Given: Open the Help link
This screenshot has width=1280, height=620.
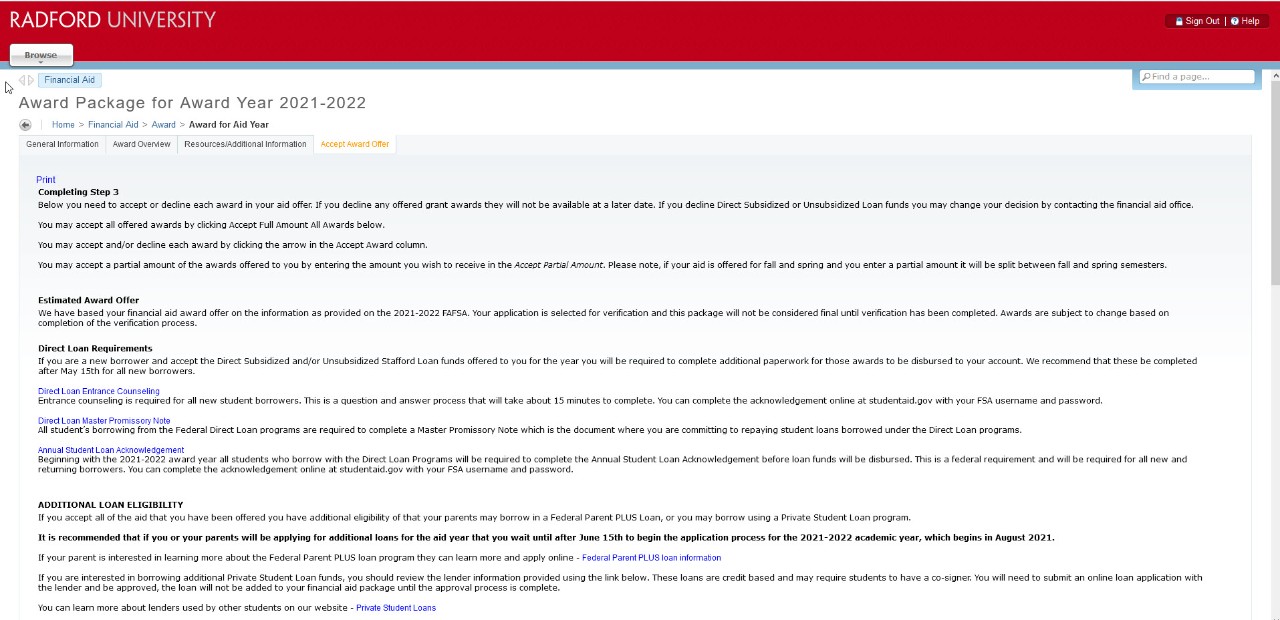Looking at the screenshot, I should click(1250, 21).
